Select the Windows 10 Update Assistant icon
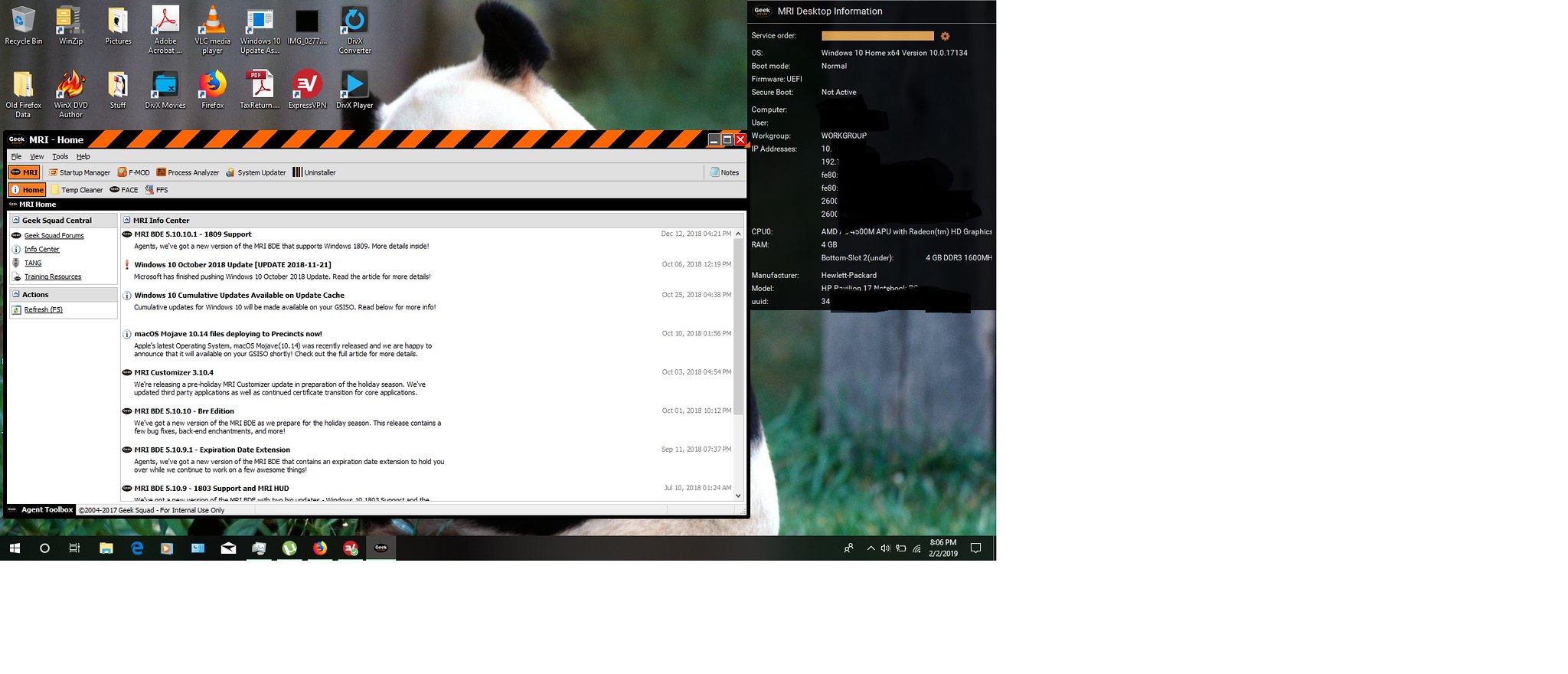1568x674 pixels. (260, 30)
